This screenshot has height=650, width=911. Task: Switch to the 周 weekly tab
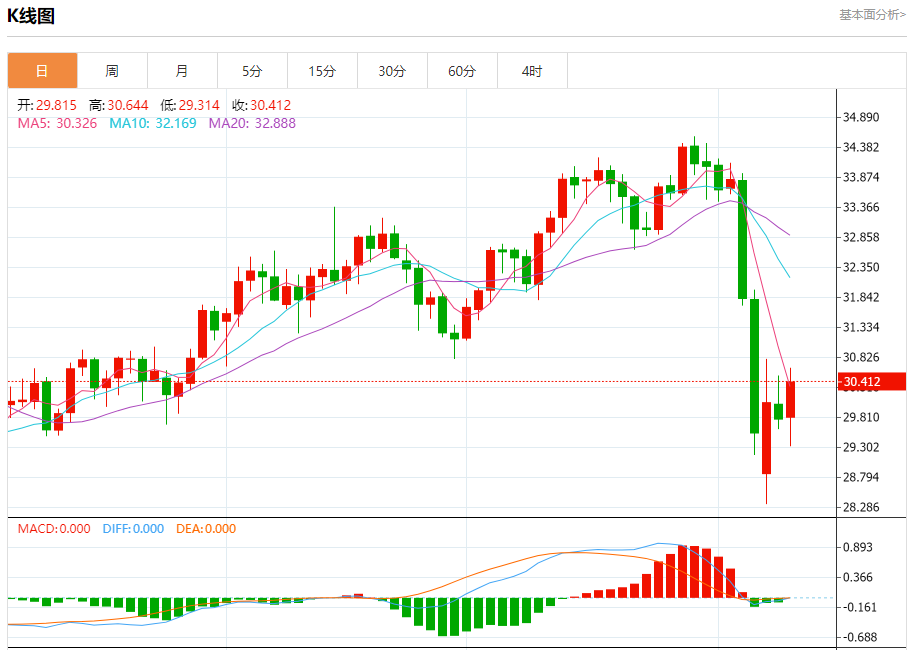click(112, 71)
